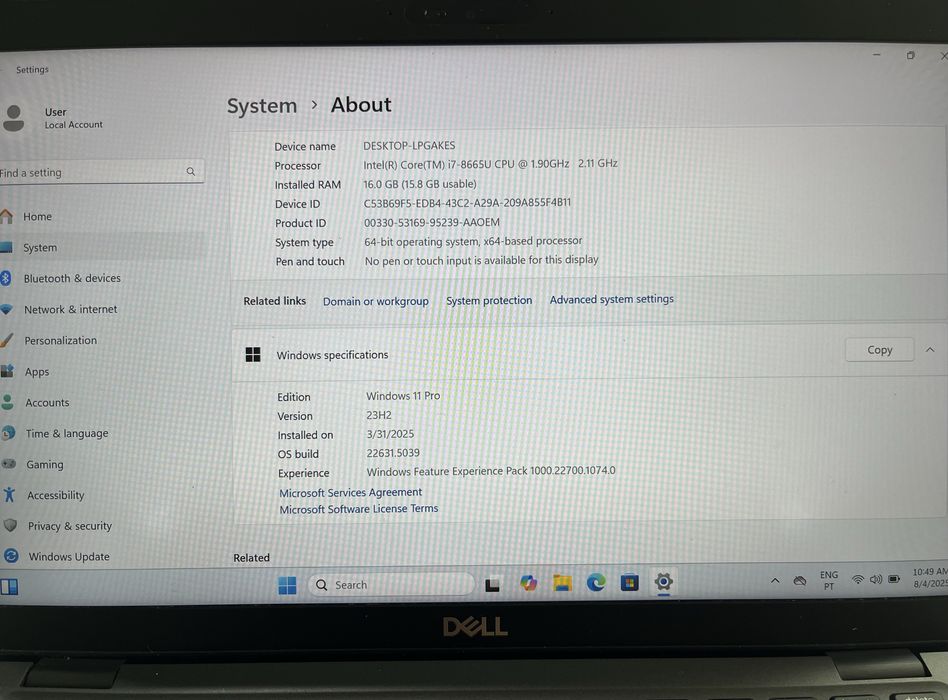Click the device name DESKTOP-LPGAKES
The width and height of the screenshot is (948, 700).
point(409,146)
